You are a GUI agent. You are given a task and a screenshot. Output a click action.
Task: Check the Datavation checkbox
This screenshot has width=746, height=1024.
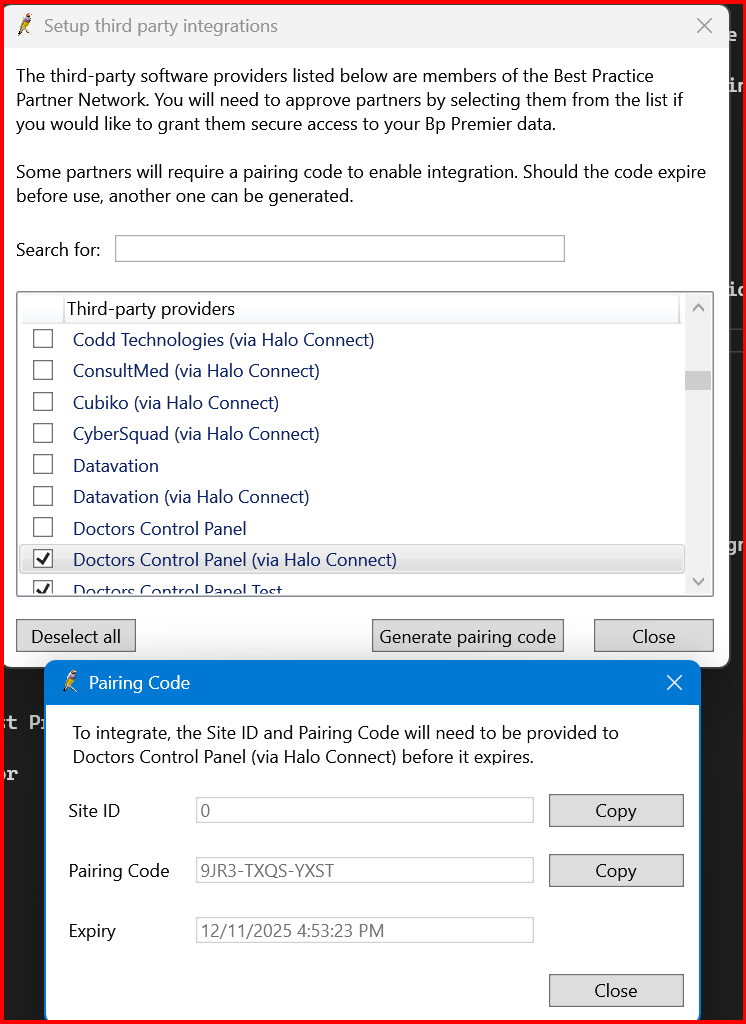(43, 465)
